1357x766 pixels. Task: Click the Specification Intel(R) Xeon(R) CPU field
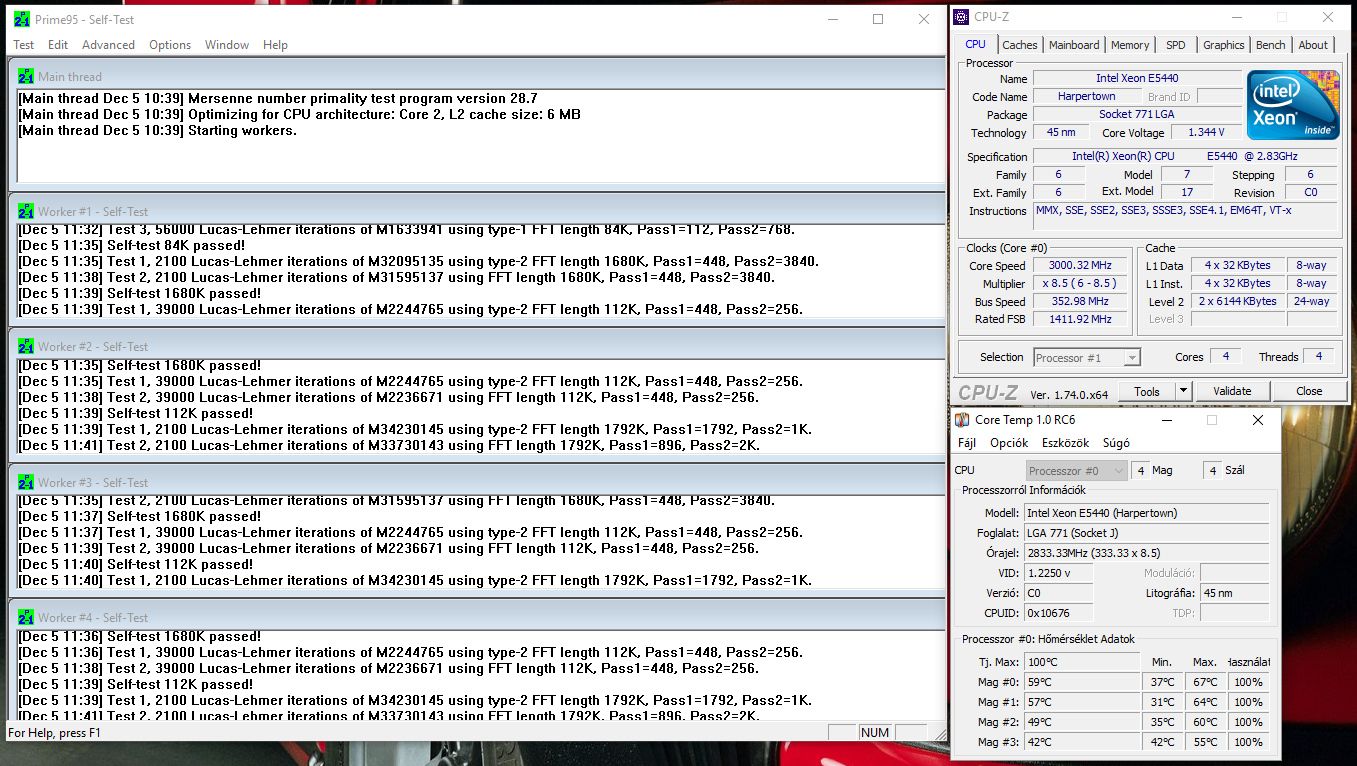click(1184, 156)
